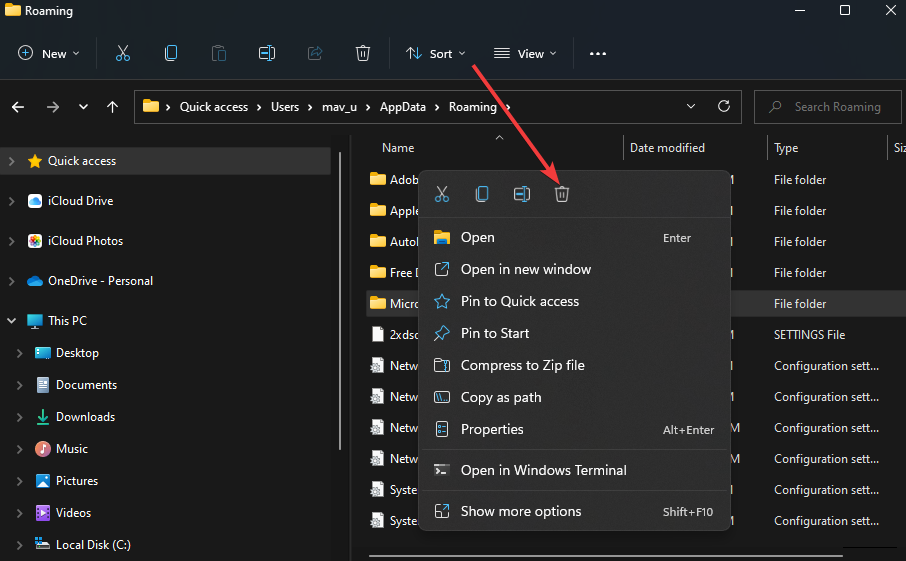Choose Open in new window

tap(574, 269)
